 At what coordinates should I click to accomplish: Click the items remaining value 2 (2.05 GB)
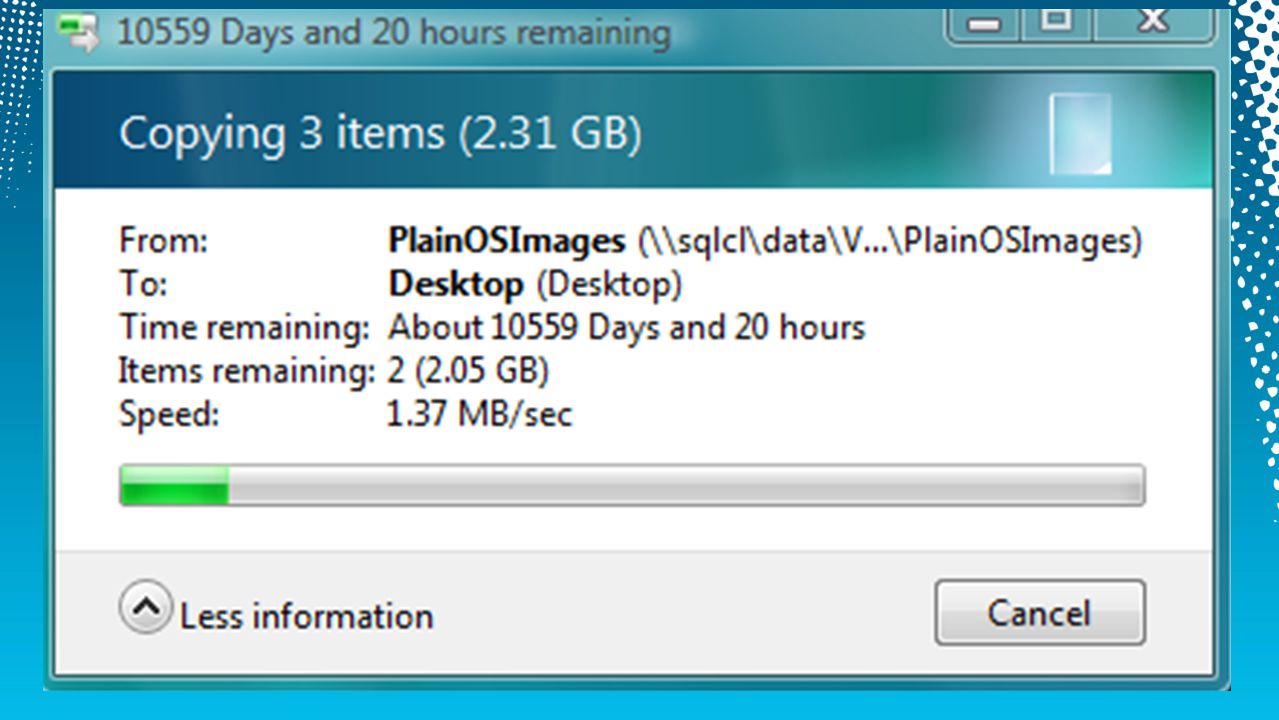pyautogui.click(x=468, y=371)
